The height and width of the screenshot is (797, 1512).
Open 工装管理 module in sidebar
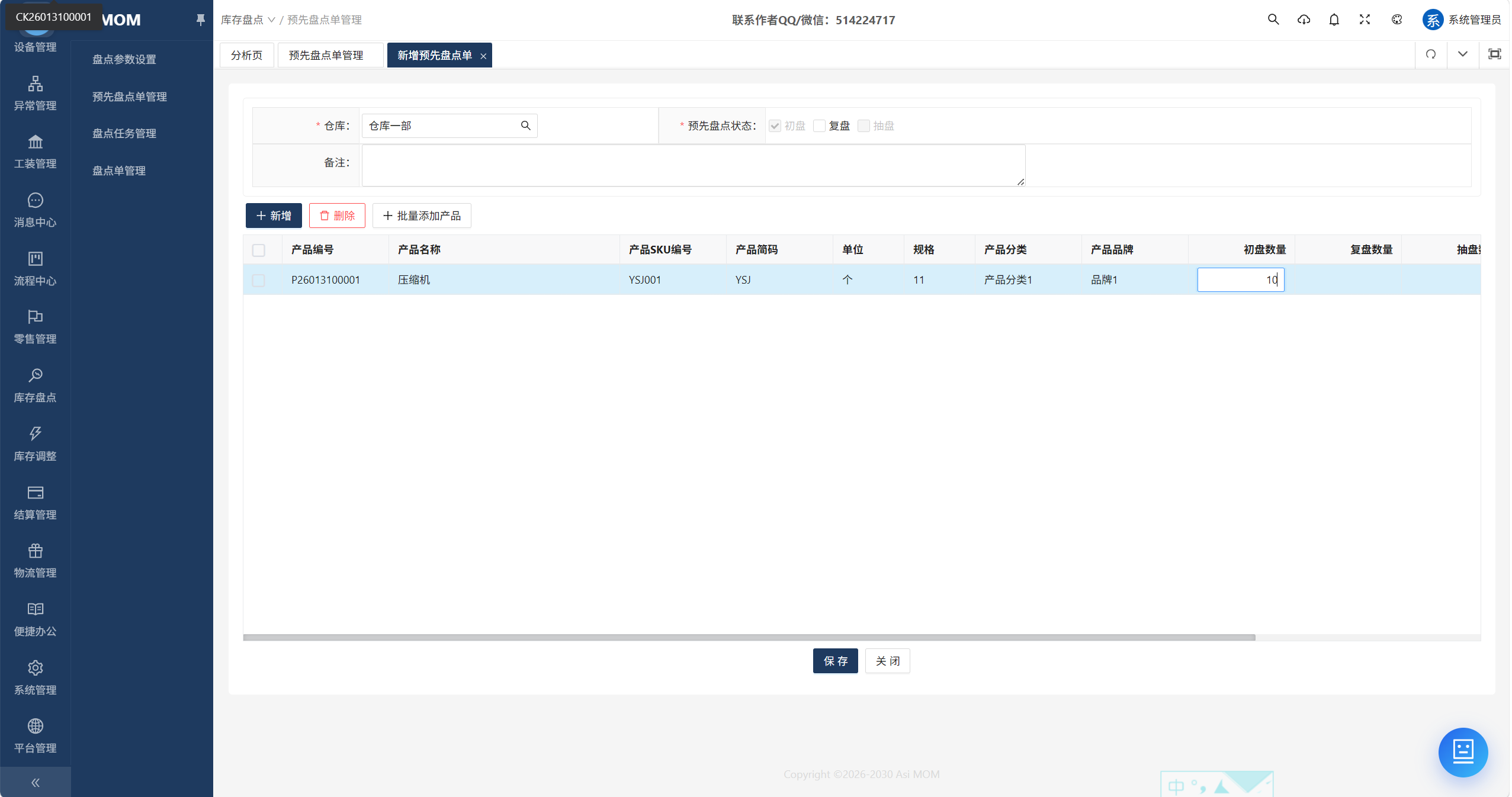pos(35,152)
